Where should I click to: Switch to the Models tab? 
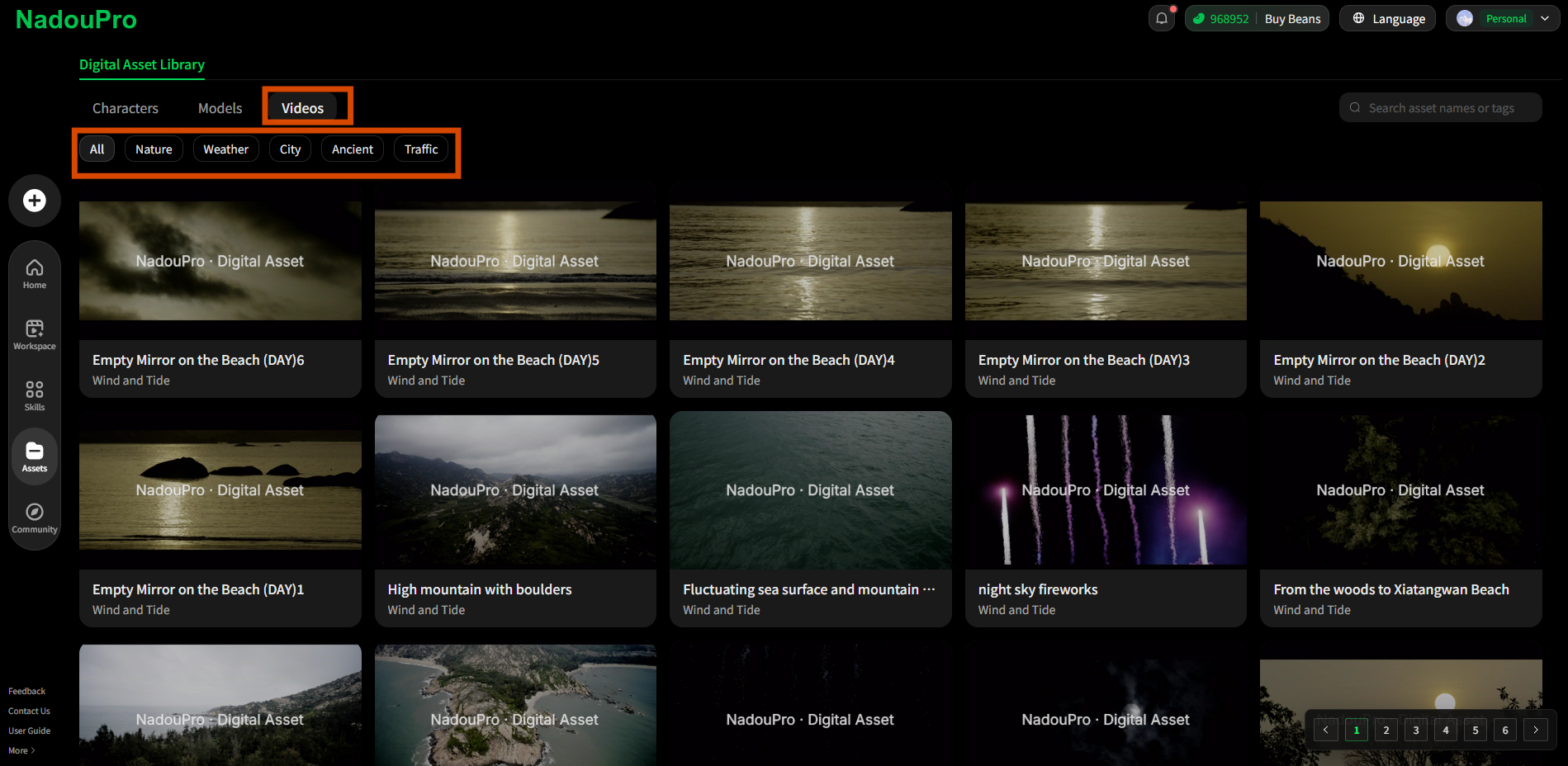pos(220,108)
